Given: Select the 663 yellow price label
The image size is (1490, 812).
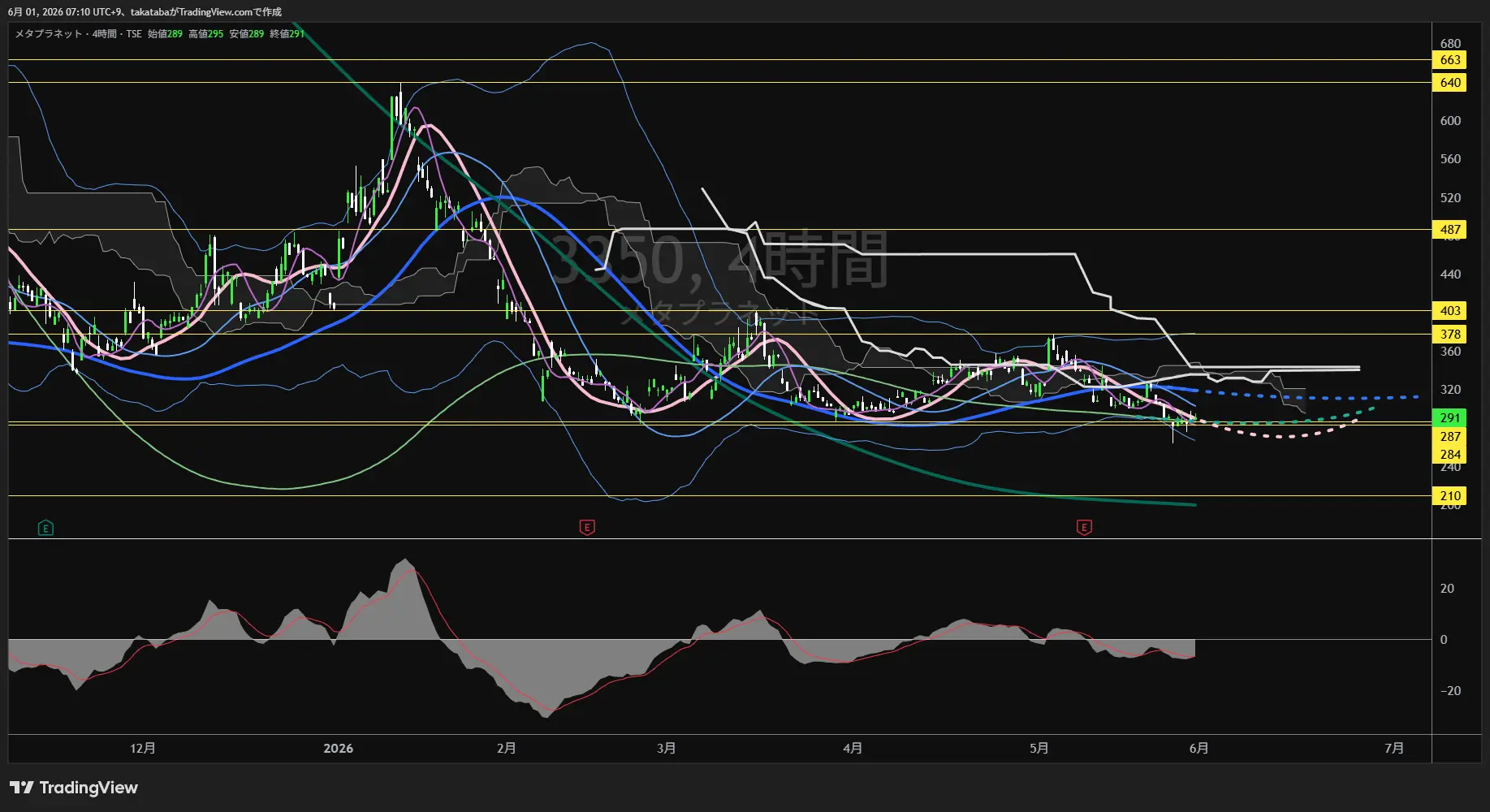Looking at the screenshot, I should [1450, 60].
